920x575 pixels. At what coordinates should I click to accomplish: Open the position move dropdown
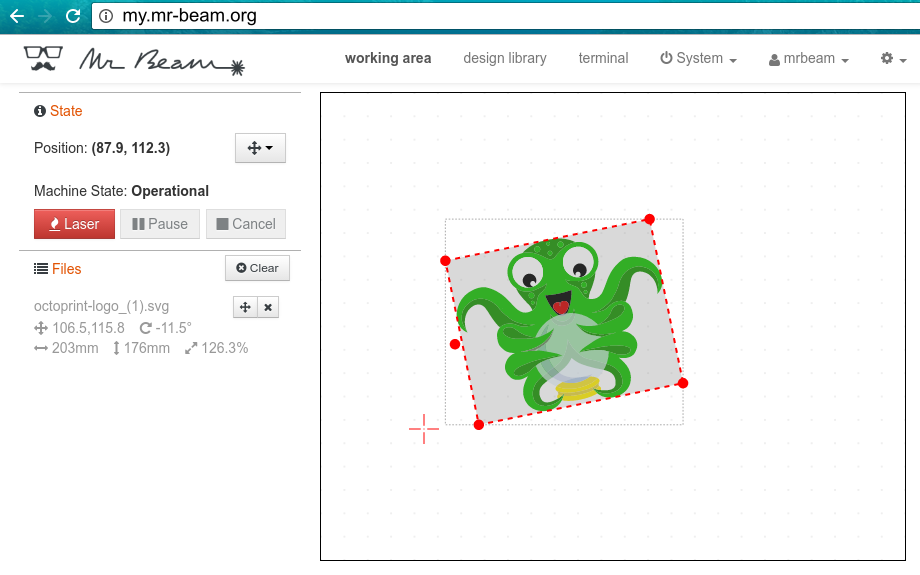click(x=261, y=148)
